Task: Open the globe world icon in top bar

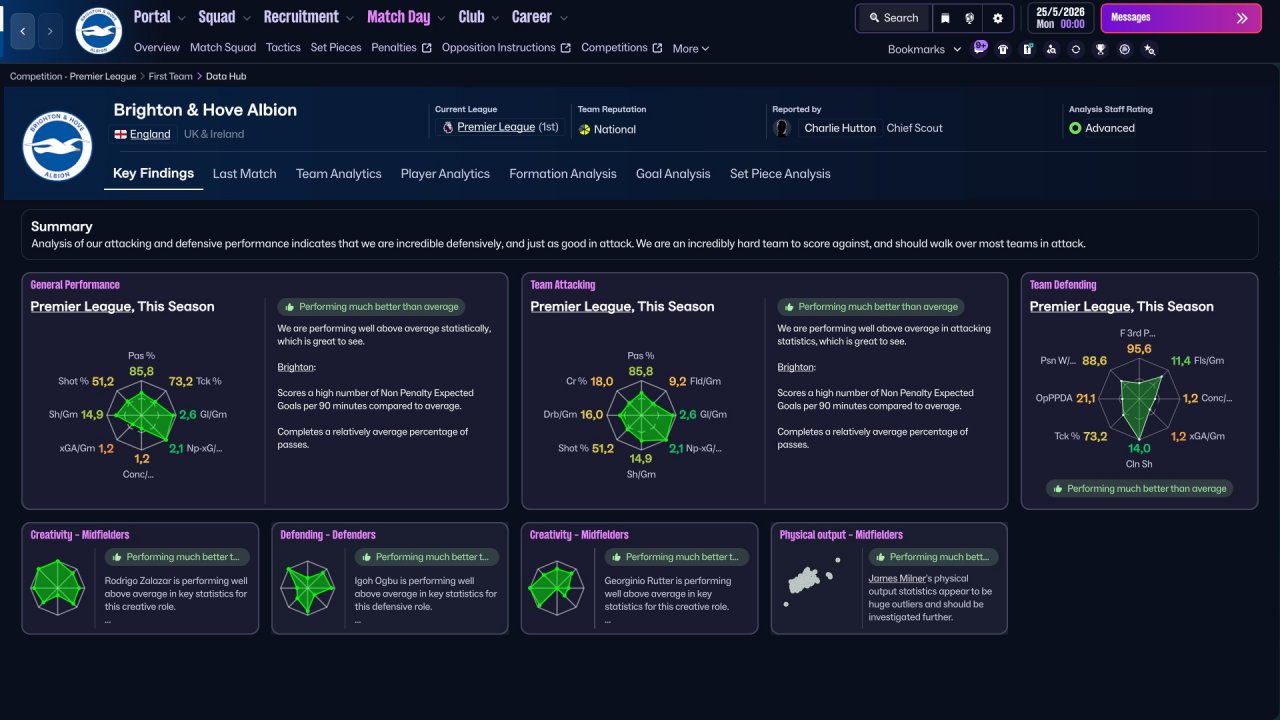Action: click(x=970, y=18)
